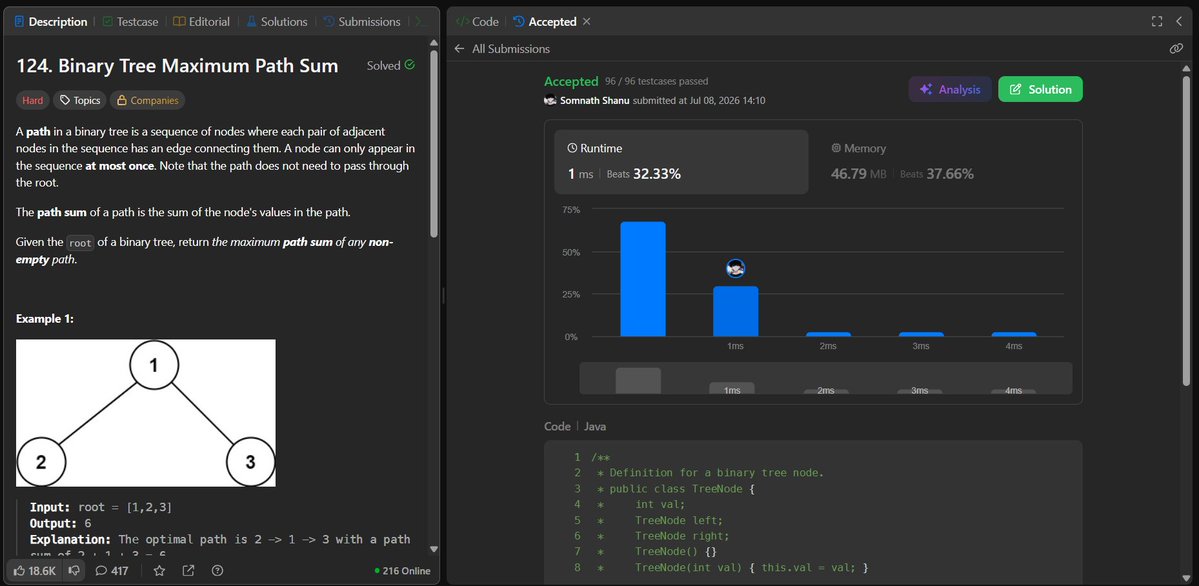This screenshot has height=586, width=1199.
Task: Click the 2ms mark on range slider
Action: point(826,391)
